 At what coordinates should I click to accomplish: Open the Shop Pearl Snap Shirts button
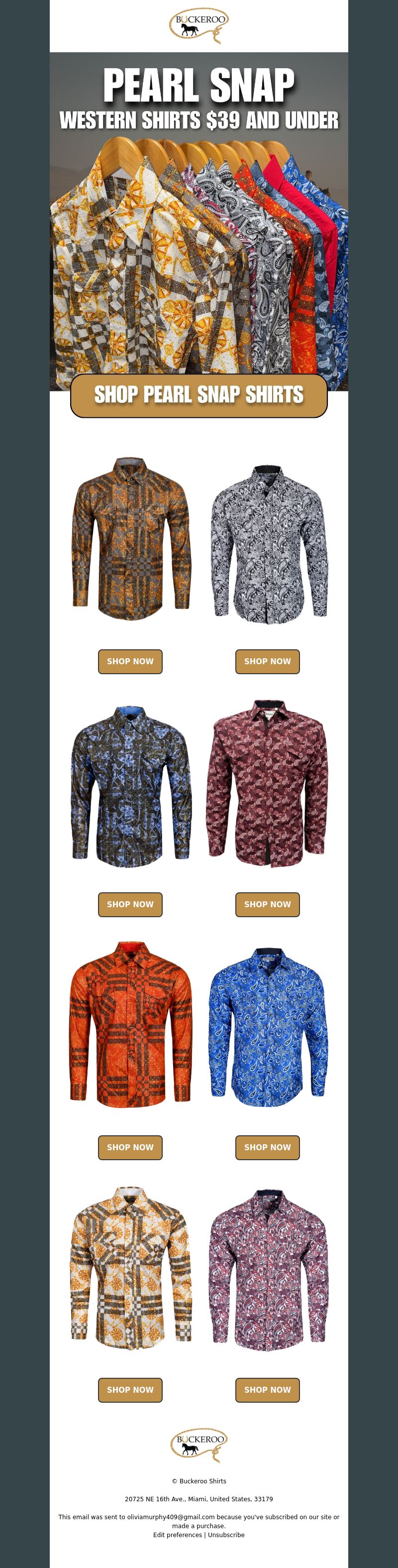199,396
